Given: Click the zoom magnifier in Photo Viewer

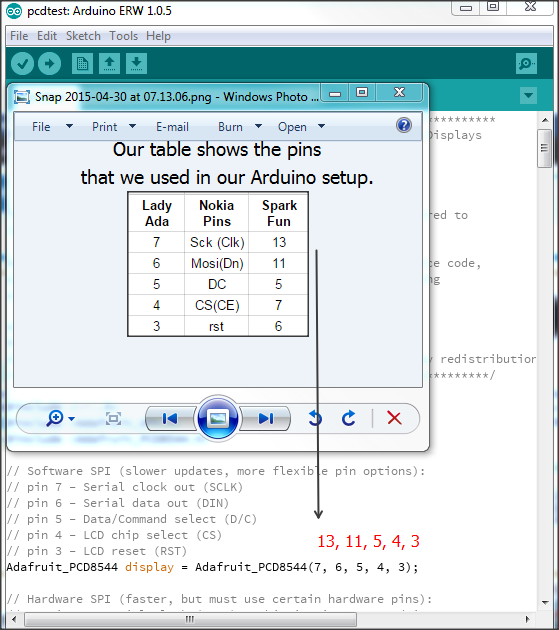Looking at the screenshot, I should pyautogui.click(x=55, y=418).
